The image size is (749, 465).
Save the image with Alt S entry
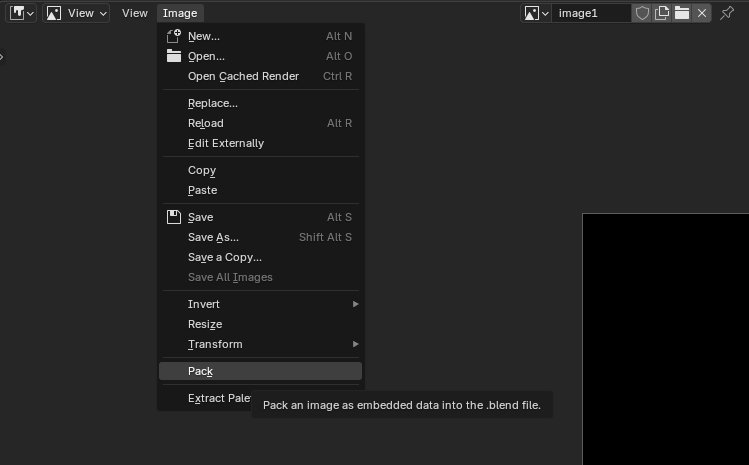tap(260, 217)
